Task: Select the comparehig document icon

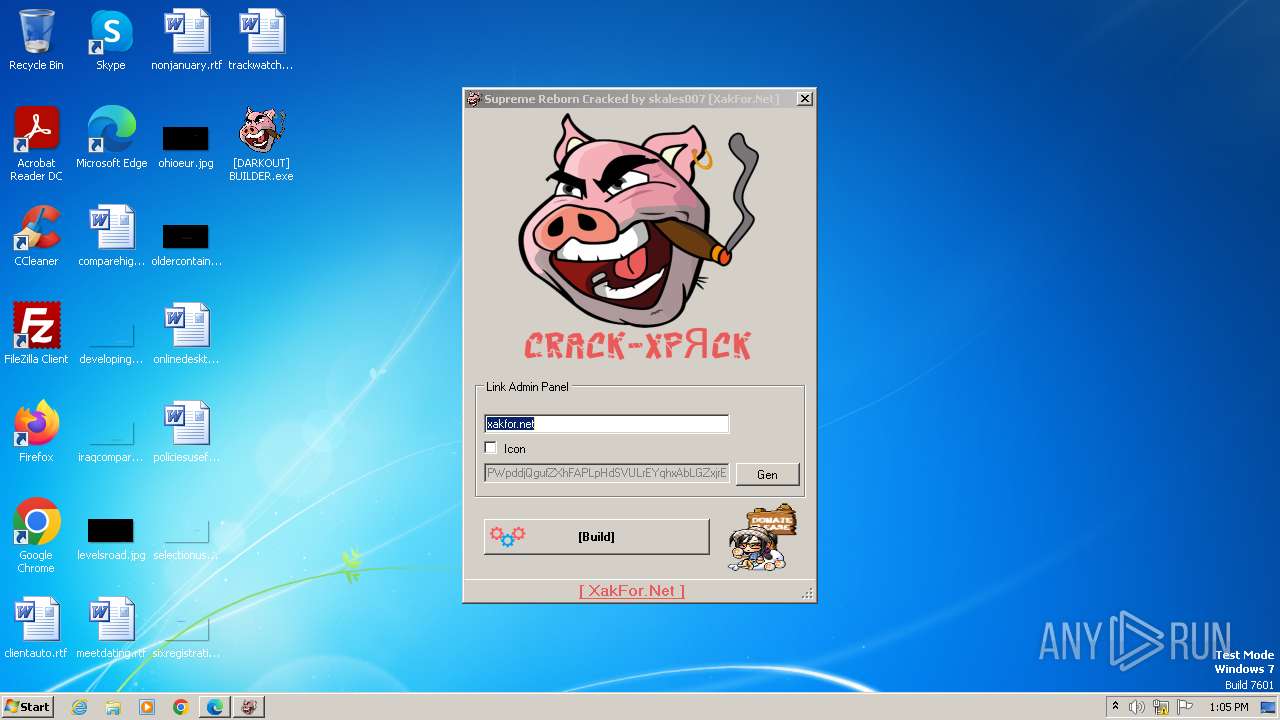Action: tap(111, 236)
